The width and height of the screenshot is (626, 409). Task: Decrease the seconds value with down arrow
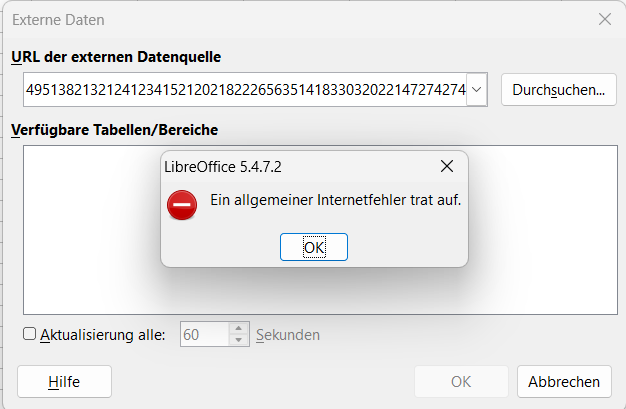tap(238, 340)
